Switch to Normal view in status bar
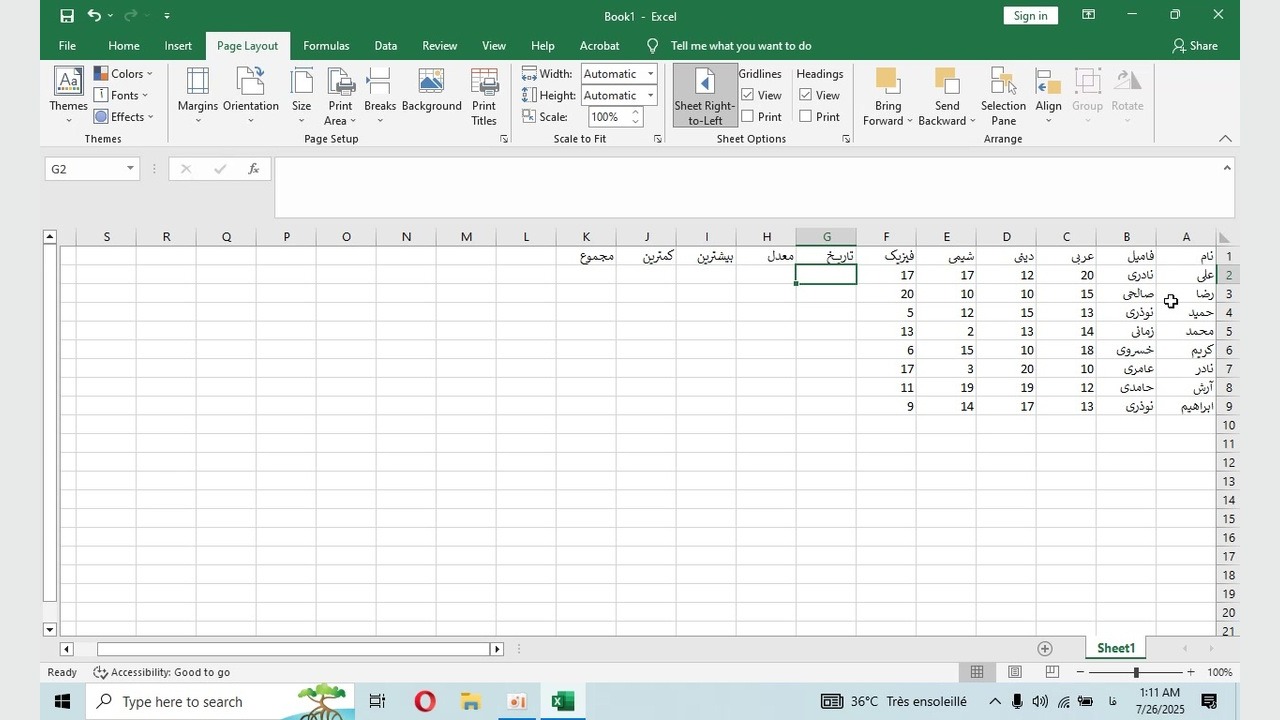Image resolution: width=1280 pixels, height=720 pixels. click(x=977, y=672)
